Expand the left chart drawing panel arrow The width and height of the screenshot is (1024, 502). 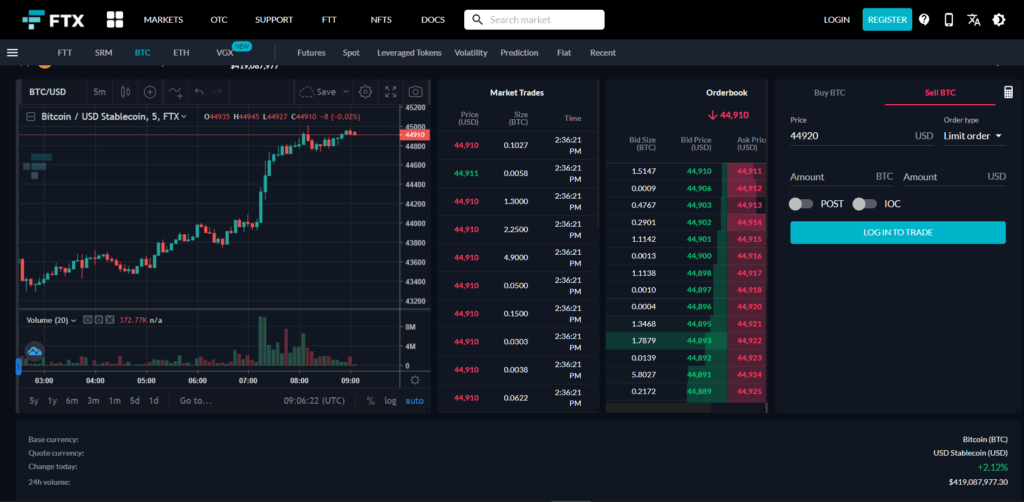[x=18, y=367]
